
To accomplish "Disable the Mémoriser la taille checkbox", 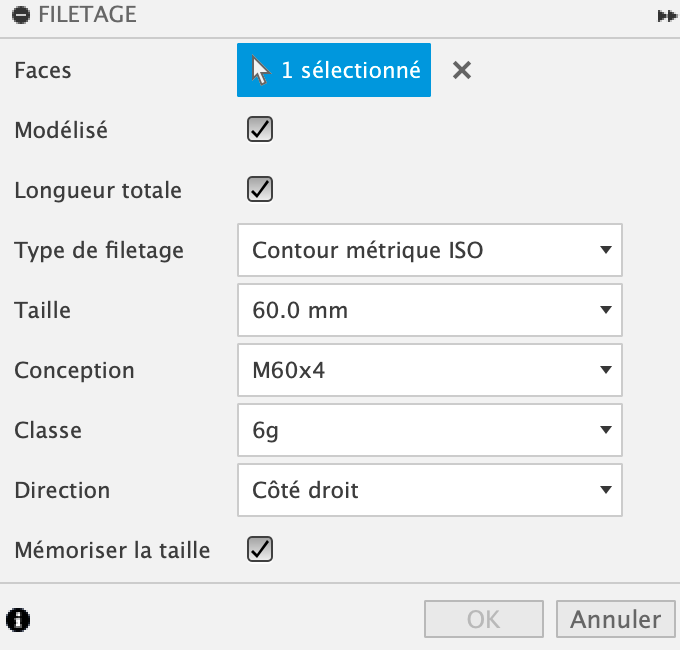I will coord(260,549).
